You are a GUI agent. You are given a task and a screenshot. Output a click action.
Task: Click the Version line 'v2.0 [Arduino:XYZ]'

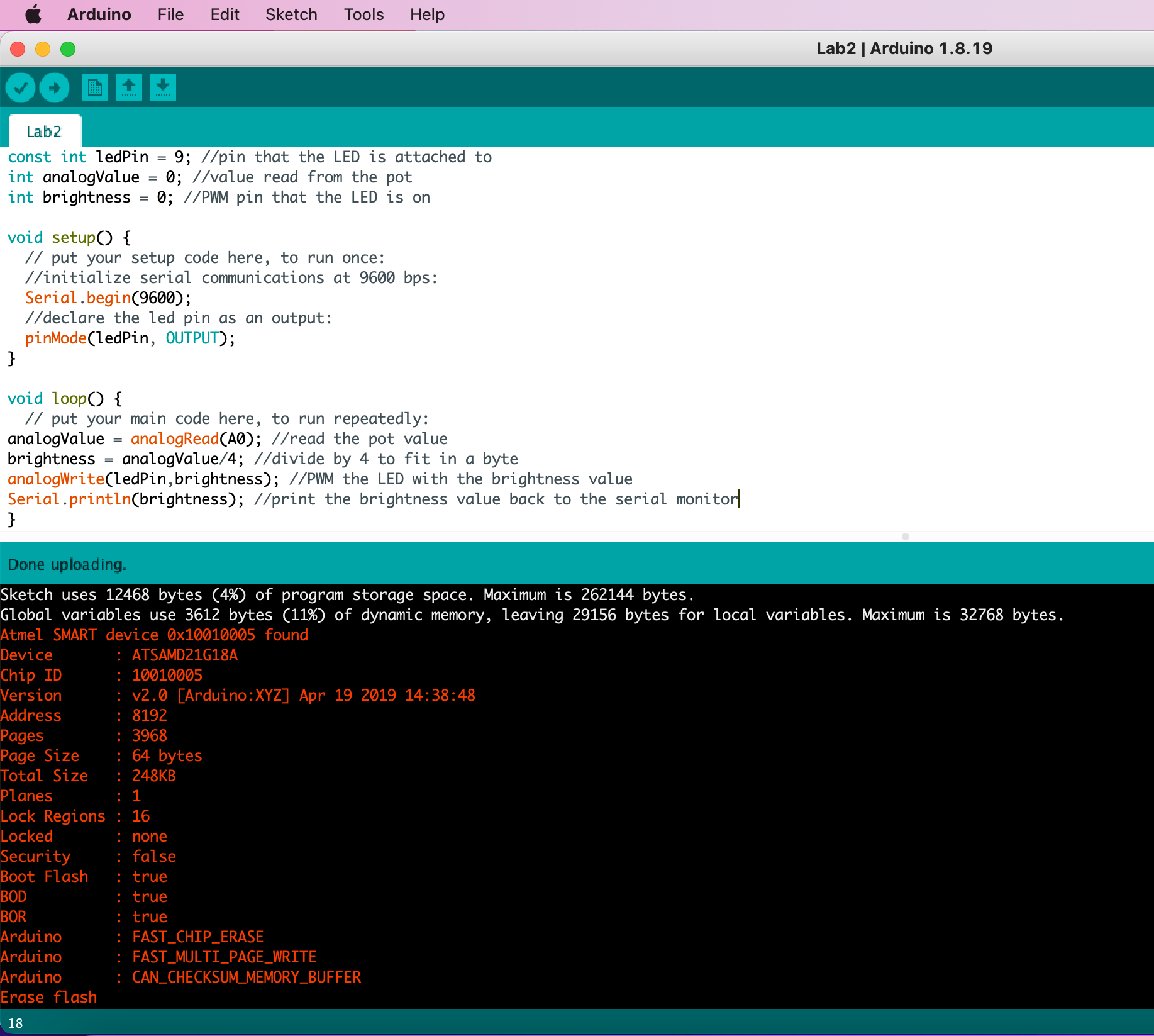point(304,695)
